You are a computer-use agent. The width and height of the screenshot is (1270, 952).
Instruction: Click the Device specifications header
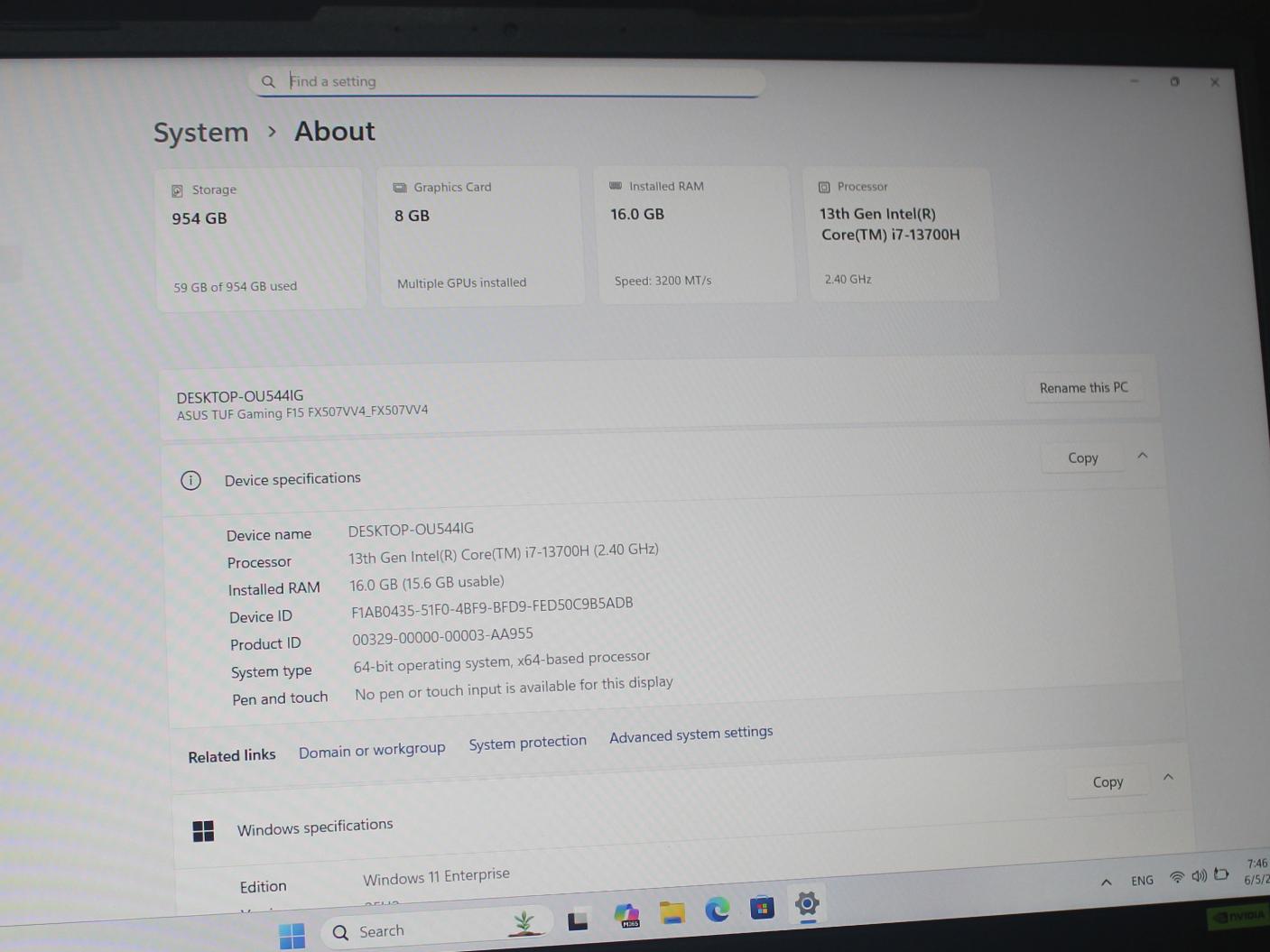[662, 468]
